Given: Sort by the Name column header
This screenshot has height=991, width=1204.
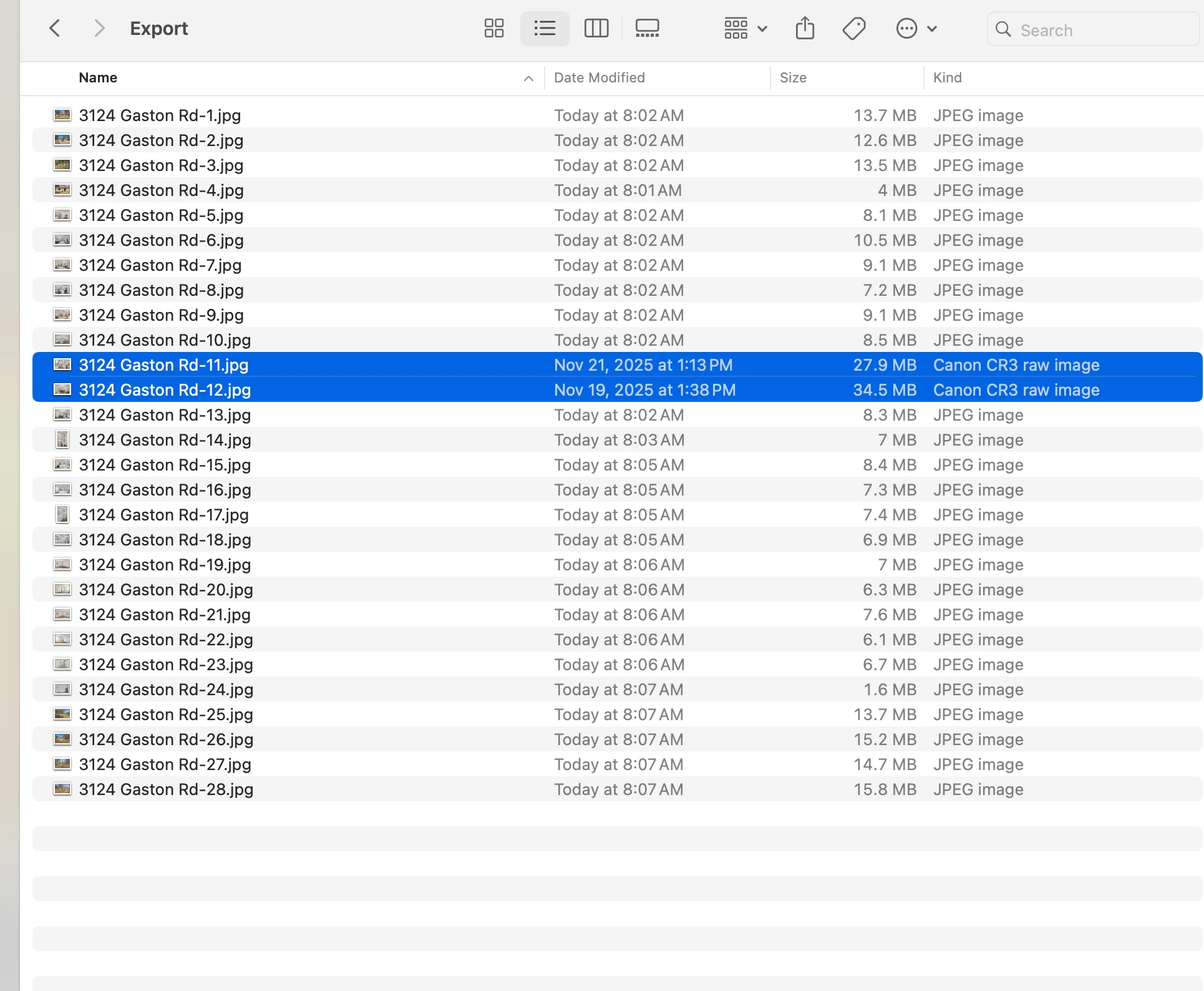Looking at the screenshot, I should (x=98, y=77).
